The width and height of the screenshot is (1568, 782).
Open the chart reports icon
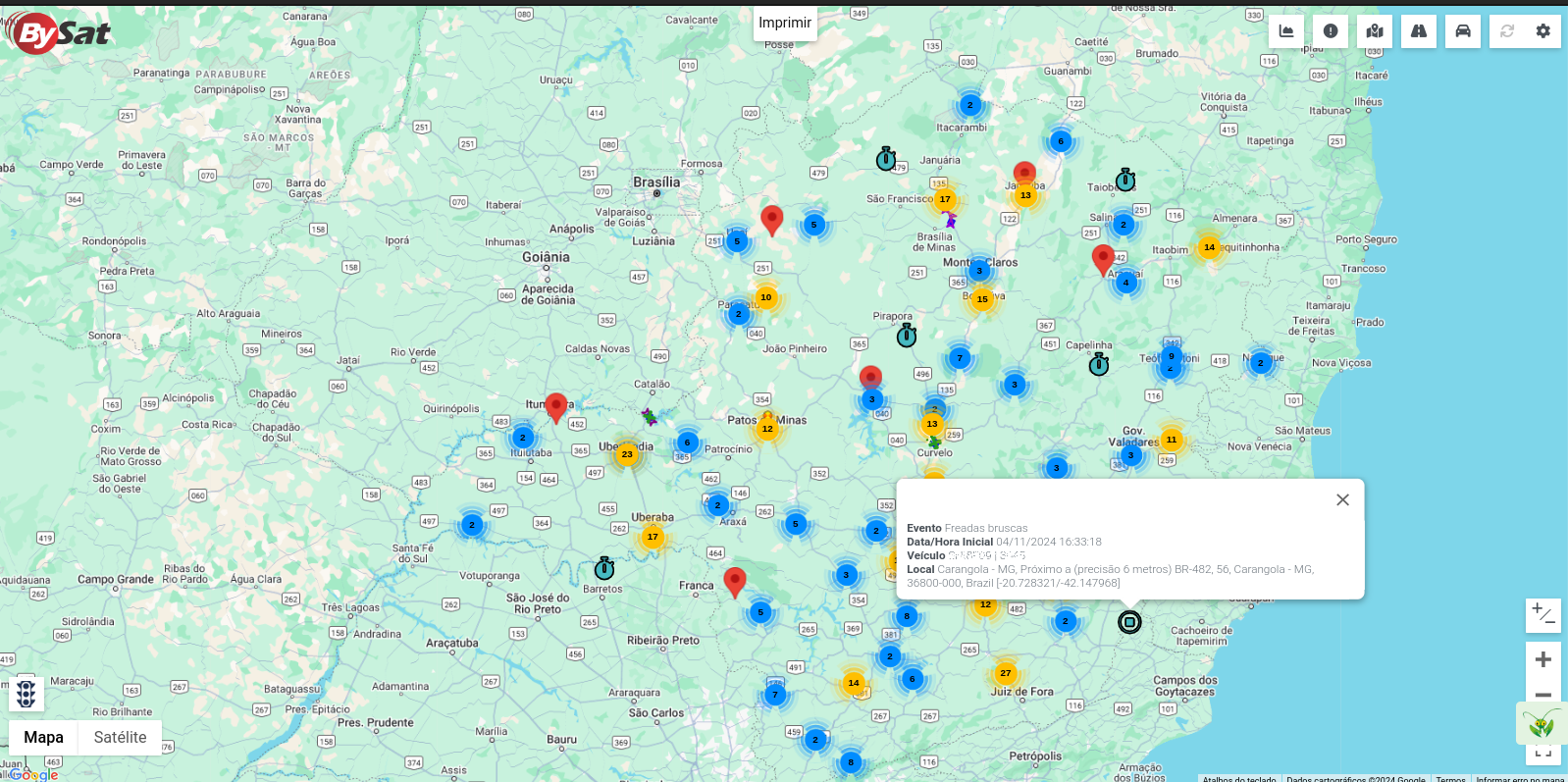pyautogui.click(x=1286, y=31)
